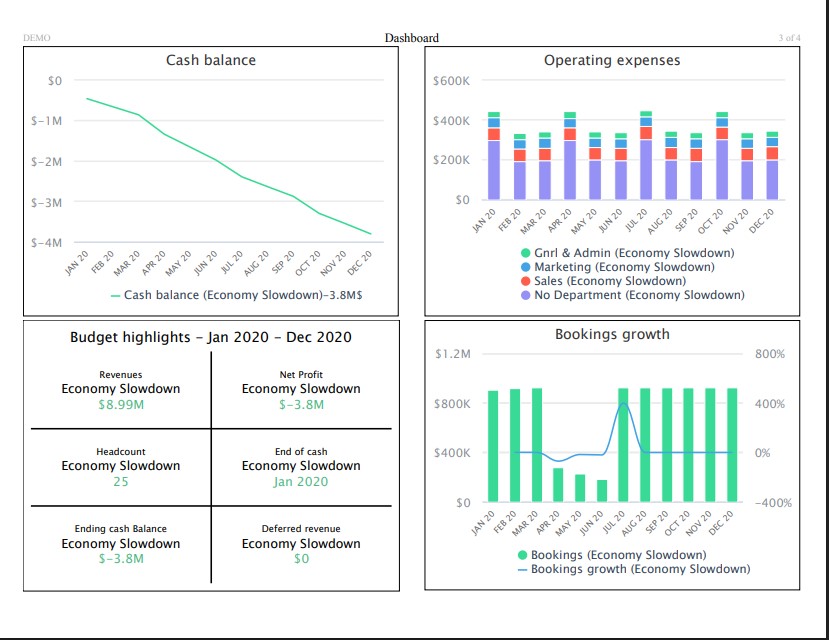The height and width of the screenshot is (640, 829).
Task: Hide the Bookings (Economy Slowdown) series label
Action: click(x=618, y=555)
